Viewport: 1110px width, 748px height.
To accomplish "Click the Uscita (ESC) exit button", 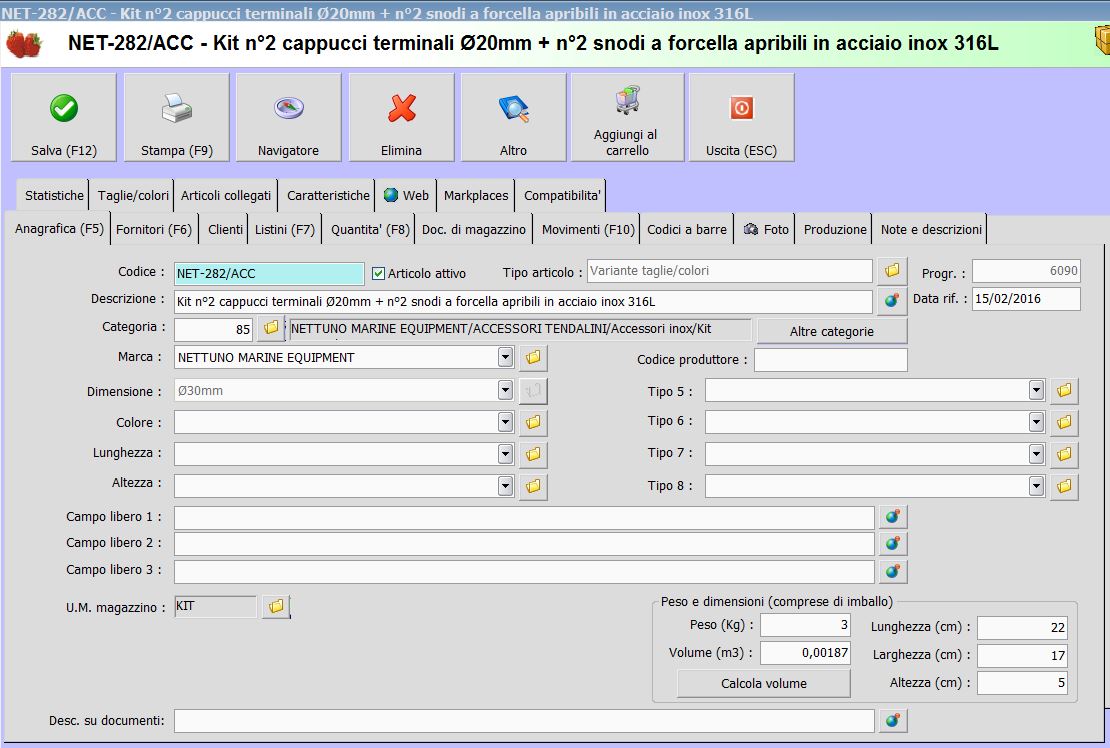I will tap(741, 117).
